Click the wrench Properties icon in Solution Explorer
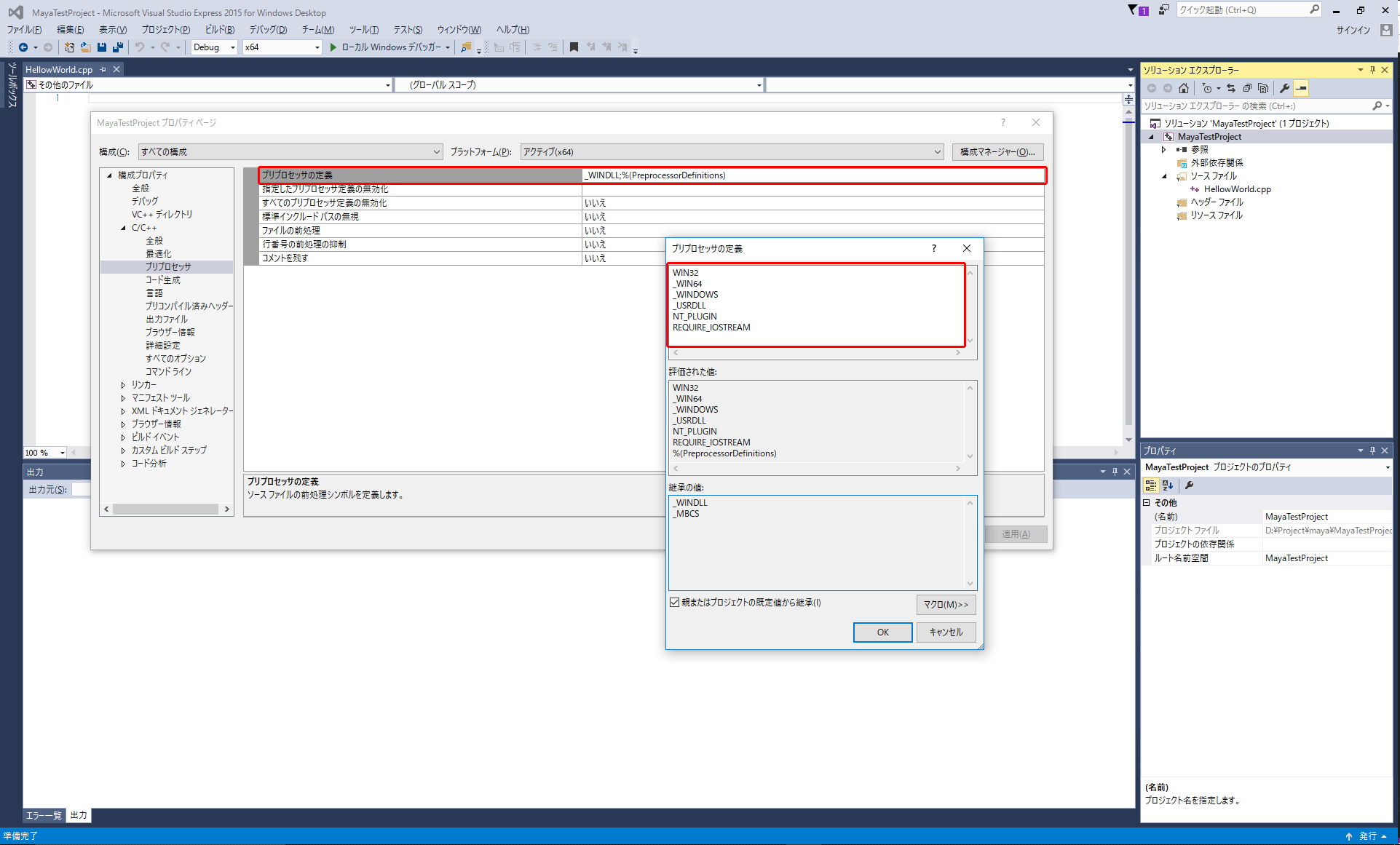The image size is (1400, 845). 1284,88
